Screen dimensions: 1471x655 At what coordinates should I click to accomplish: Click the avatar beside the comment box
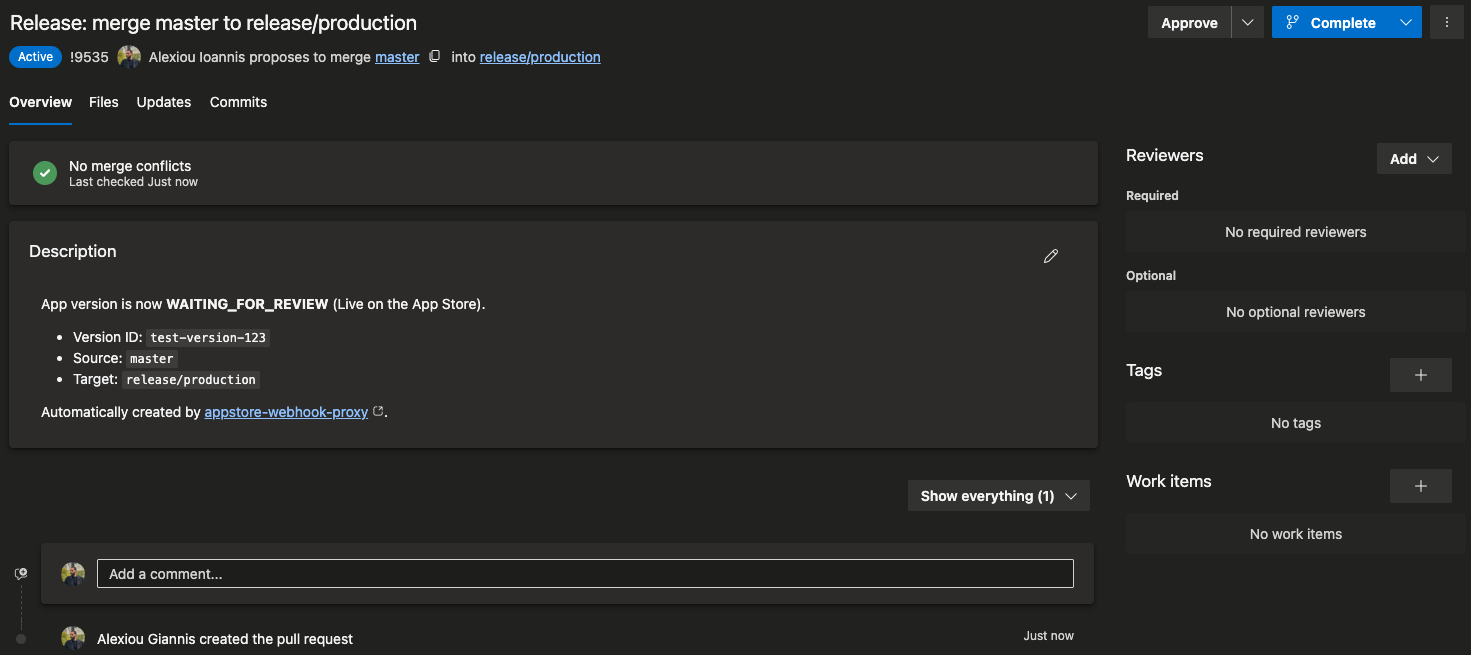click(73, 574)
